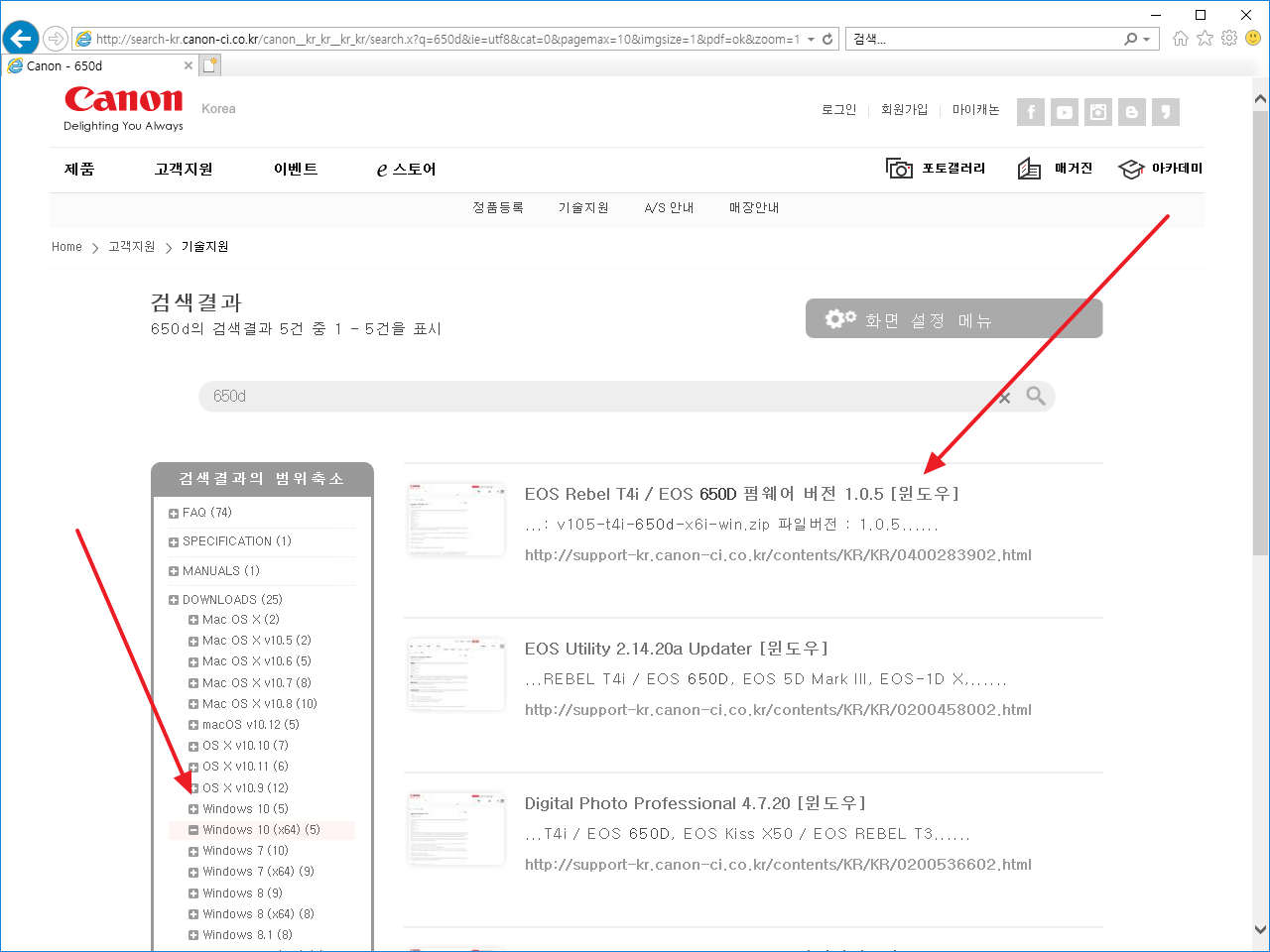Viewport: 1270px width, 952px height.
Task: Click the 회원가입 link
Action: pyautogui.click(x=904, y=109)
